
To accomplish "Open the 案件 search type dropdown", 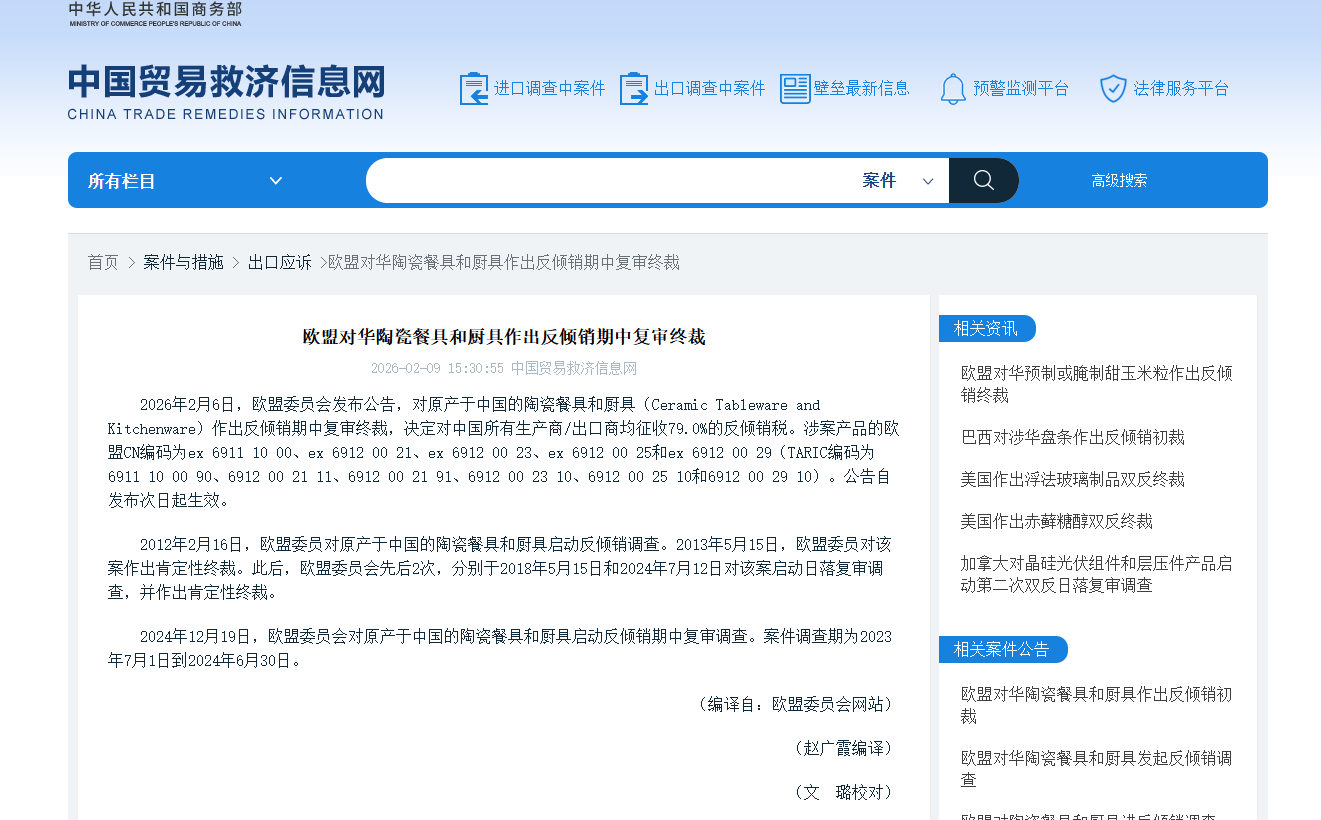I will [896, 180].
